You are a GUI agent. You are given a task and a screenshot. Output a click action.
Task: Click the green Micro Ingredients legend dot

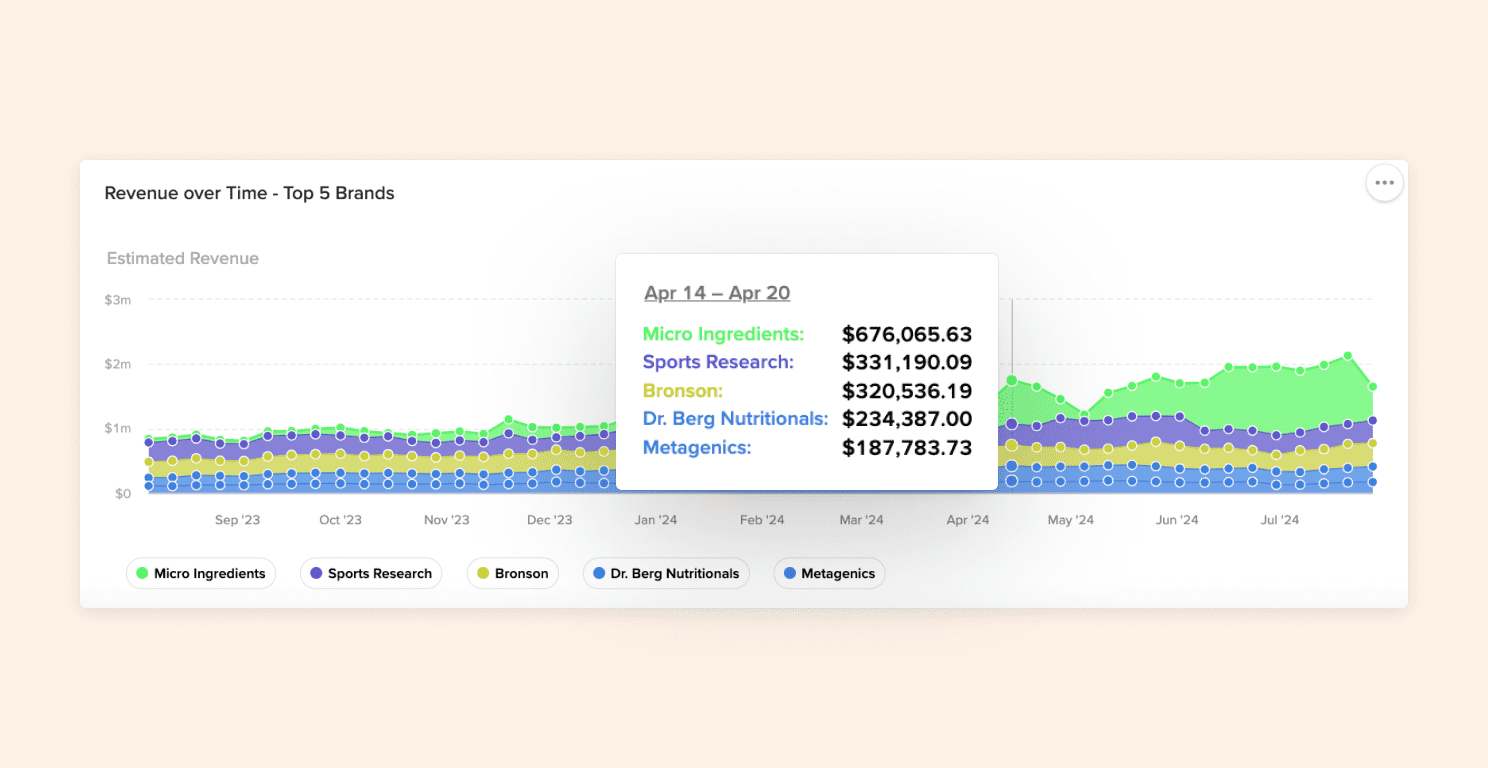click(x=142, y=573)
